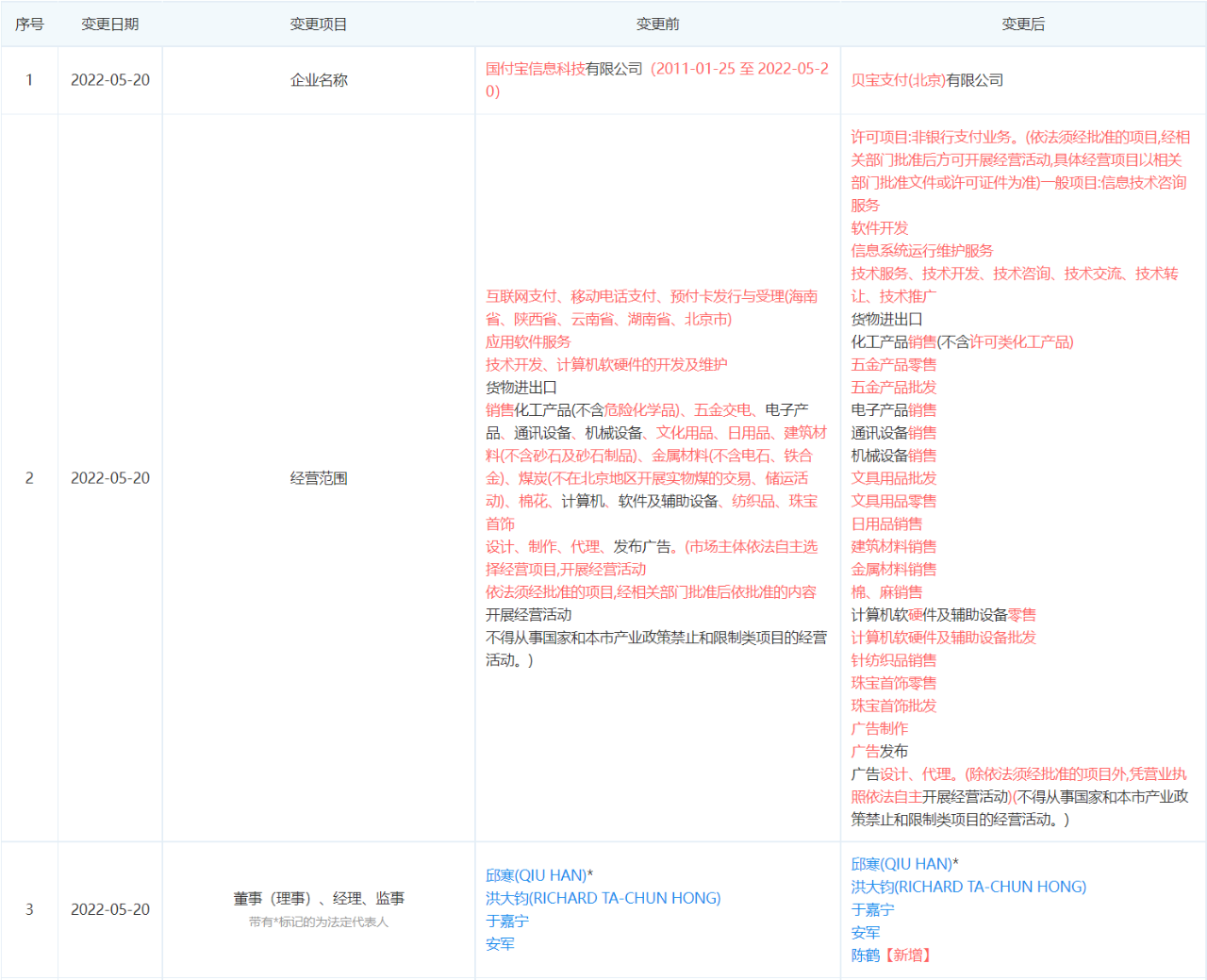Click the date 2022-05-20 in row 3
1207x980 pixels.
coord(110,909)
